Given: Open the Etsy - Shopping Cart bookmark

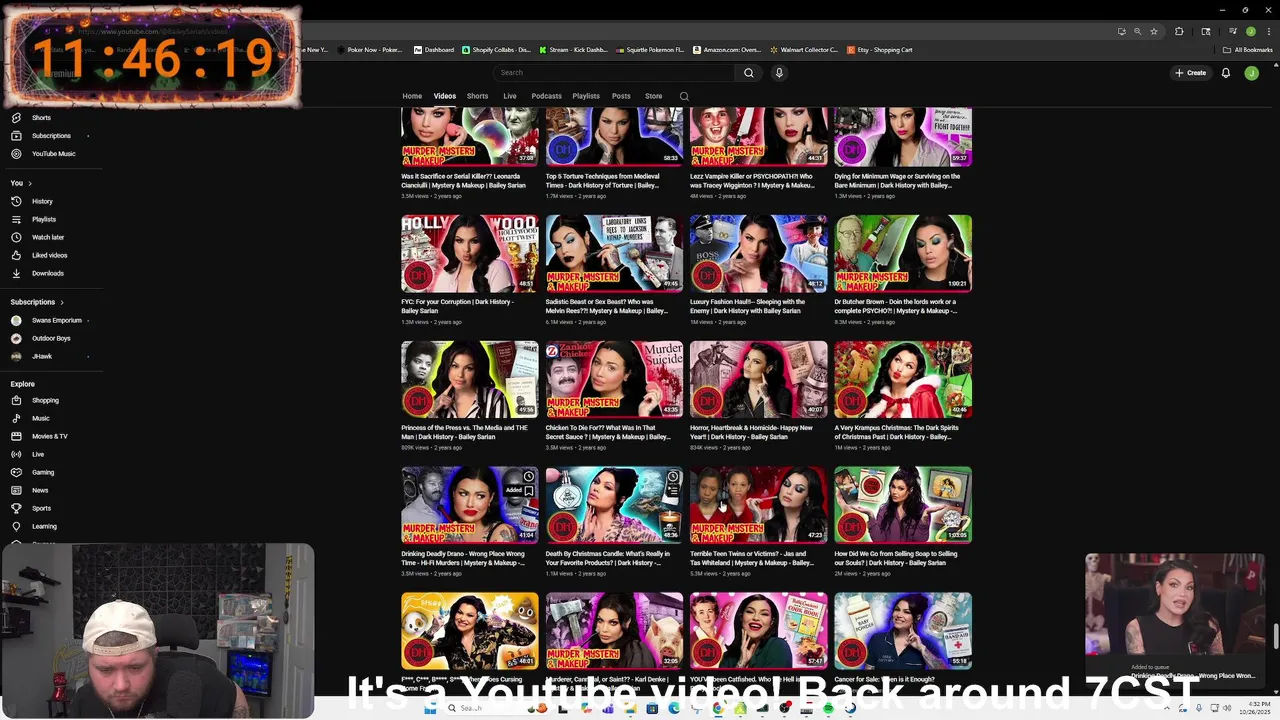Looking at the screenshot, I should tap(880, 50).
